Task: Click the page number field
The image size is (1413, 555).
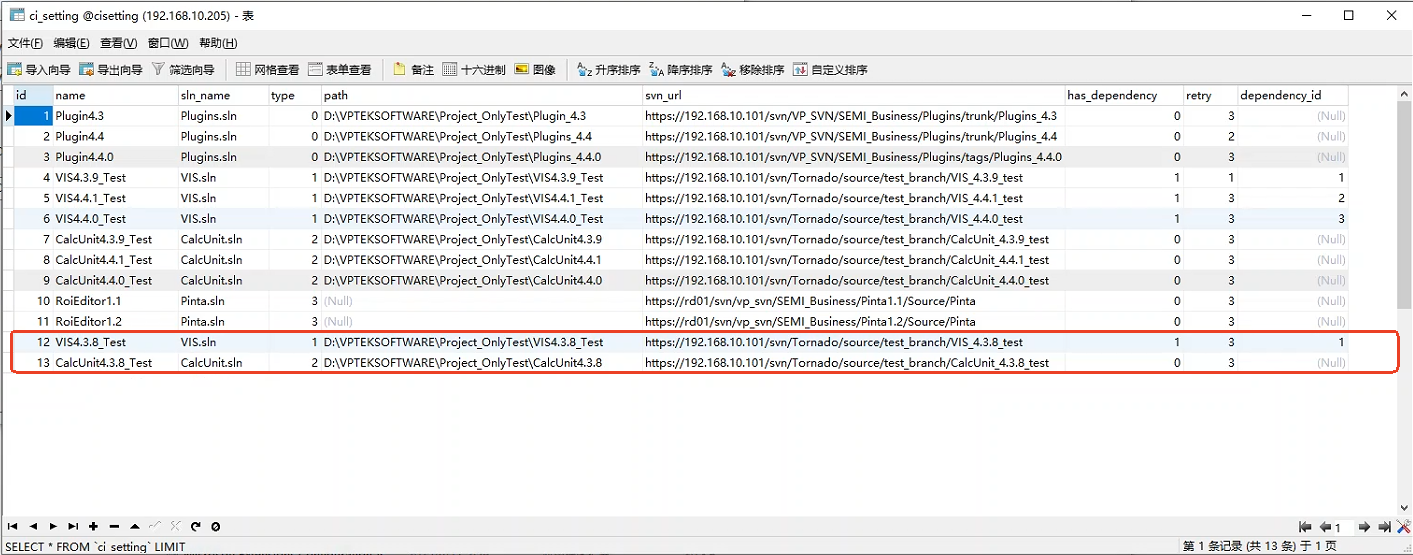Action: point(1342,527)
